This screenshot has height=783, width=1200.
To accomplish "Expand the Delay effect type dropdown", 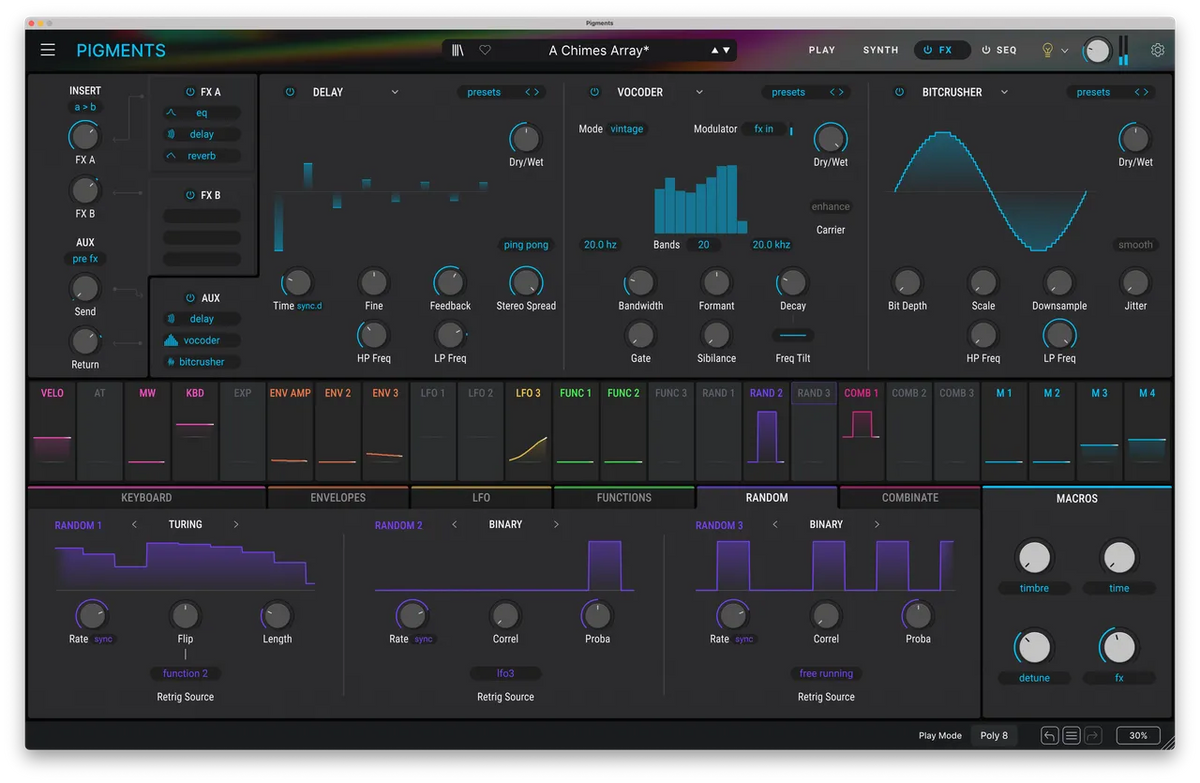I will [x=394, y=92].
